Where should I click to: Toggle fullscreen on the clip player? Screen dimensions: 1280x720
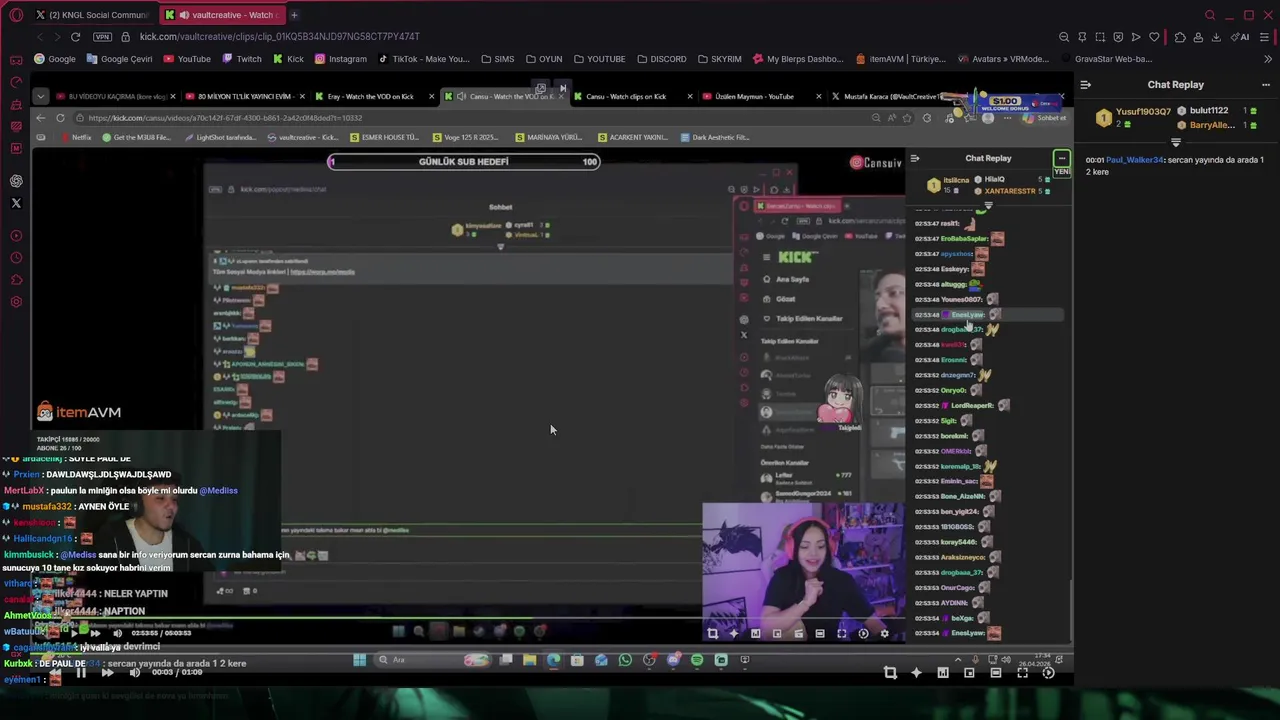click(x=1022, y=673)
